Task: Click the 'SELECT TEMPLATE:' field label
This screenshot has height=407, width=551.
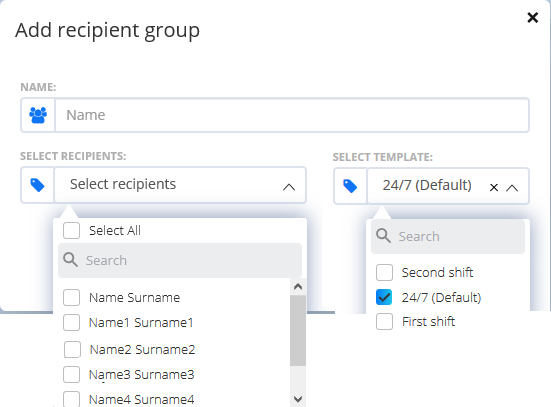Action: (383, 157)
